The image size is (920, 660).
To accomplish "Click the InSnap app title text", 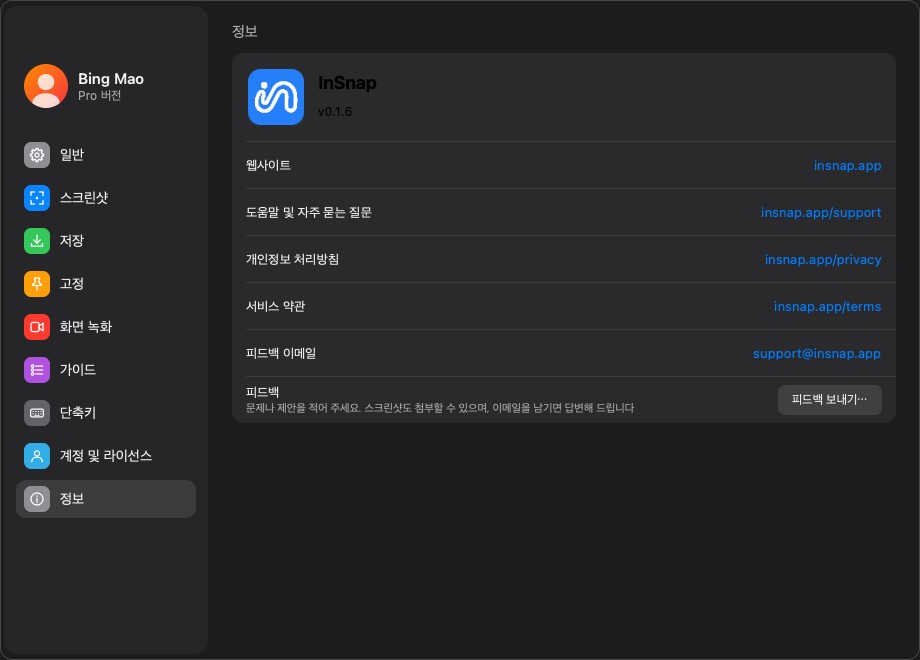I will [x=347, y=83].
